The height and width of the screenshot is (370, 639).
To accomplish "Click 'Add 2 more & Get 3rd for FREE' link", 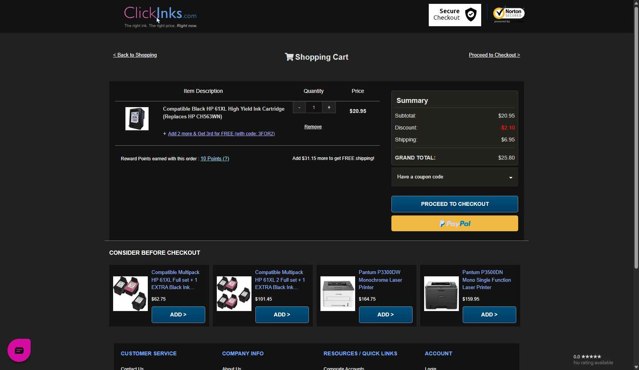I will [221, 134].
